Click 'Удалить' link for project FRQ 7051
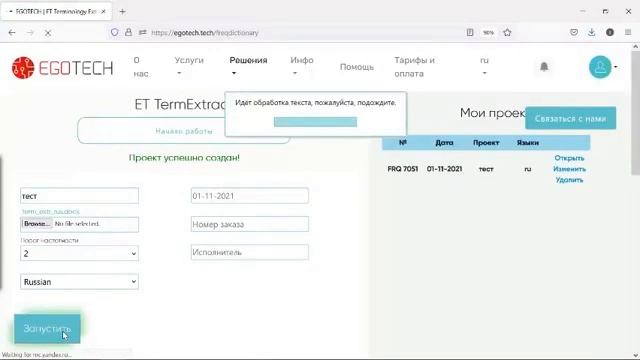 click(569, 180)
